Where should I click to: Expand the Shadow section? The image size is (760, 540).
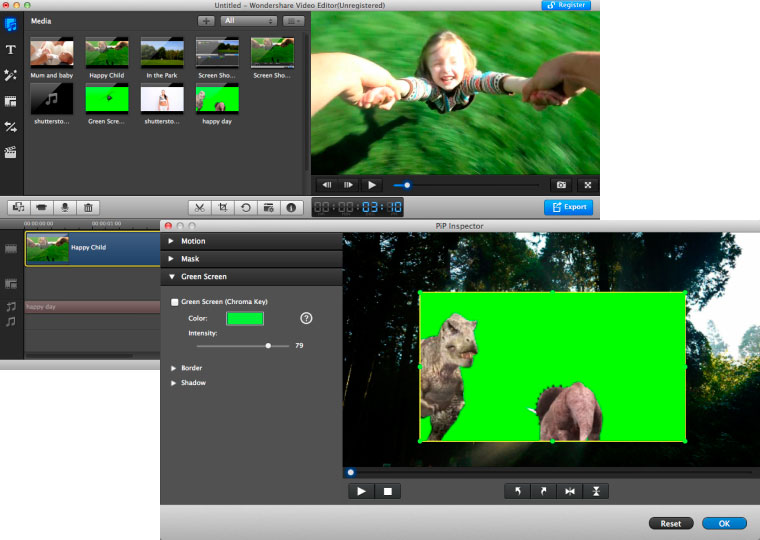[x=193, y=383]
